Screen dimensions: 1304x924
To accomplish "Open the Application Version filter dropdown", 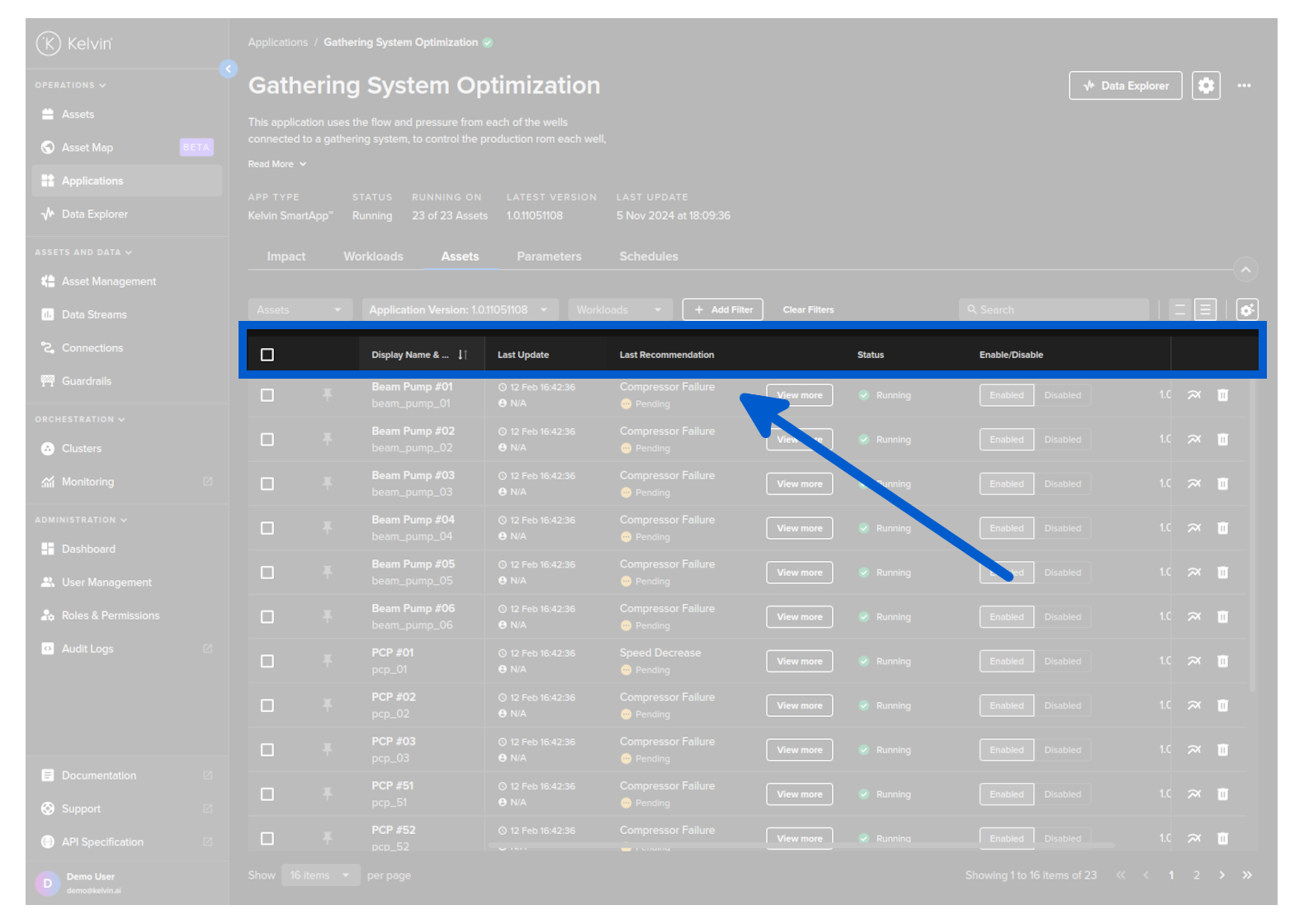I will click(x=459, y=310).
